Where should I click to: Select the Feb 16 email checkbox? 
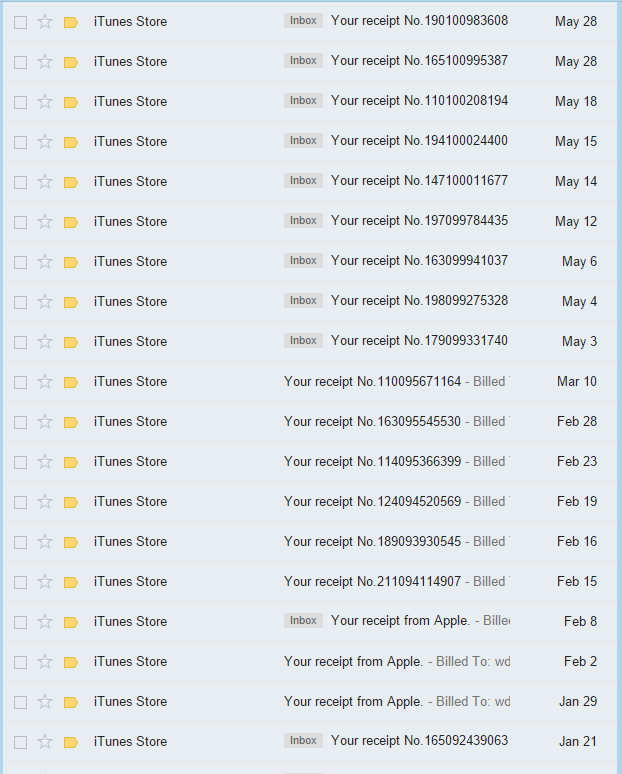pyautogui.click(x=20, y=542)
